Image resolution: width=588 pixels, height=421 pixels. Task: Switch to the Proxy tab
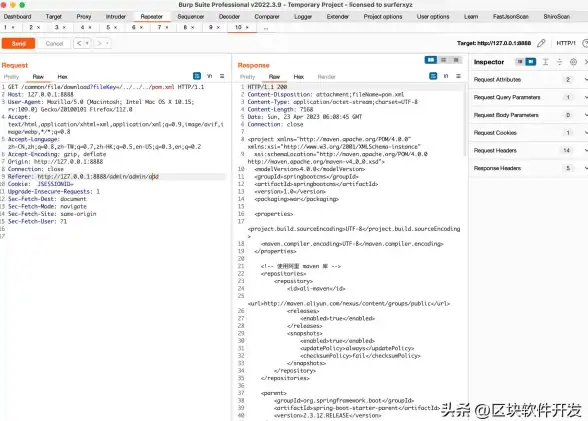click(84, 16)
